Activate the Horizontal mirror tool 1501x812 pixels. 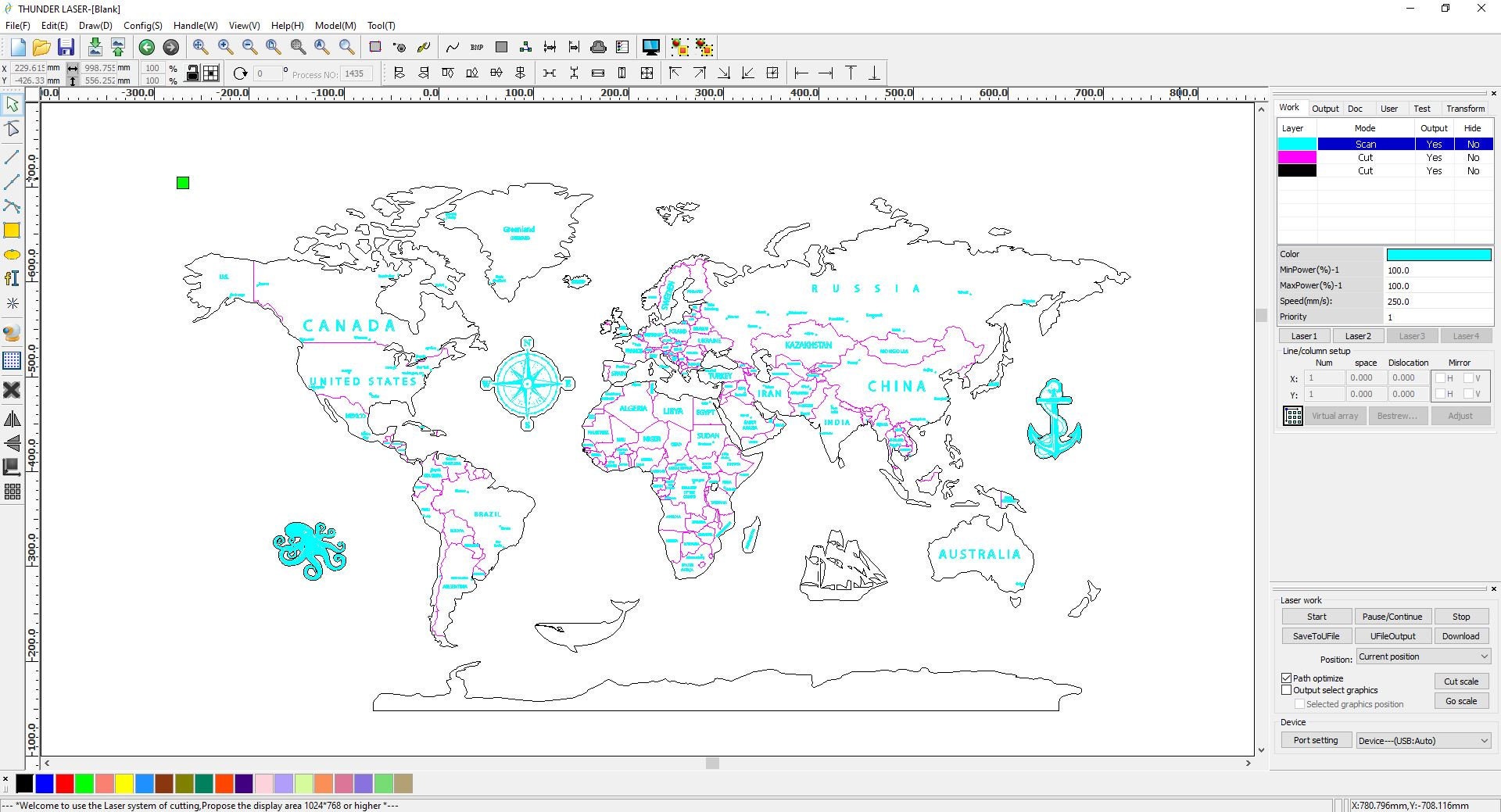tap(12, 419)
